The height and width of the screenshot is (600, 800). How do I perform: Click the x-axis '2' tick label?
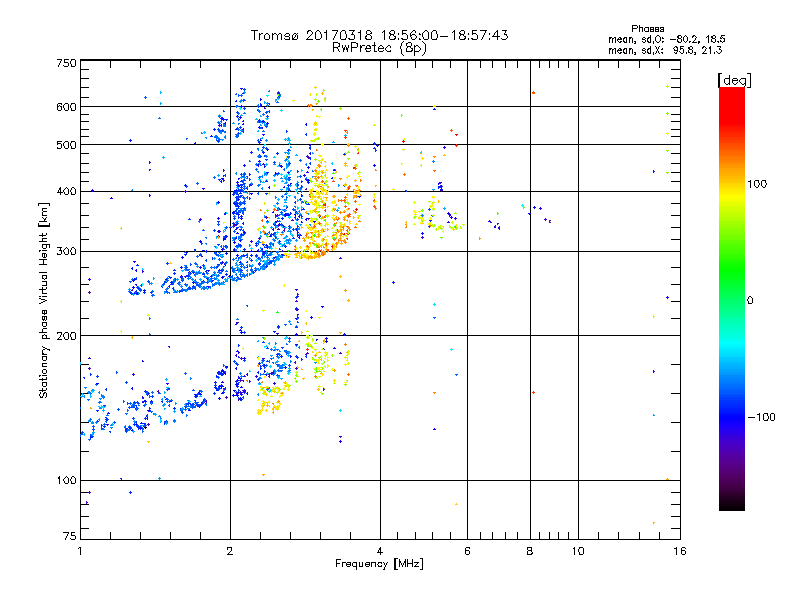pos(230,551)
